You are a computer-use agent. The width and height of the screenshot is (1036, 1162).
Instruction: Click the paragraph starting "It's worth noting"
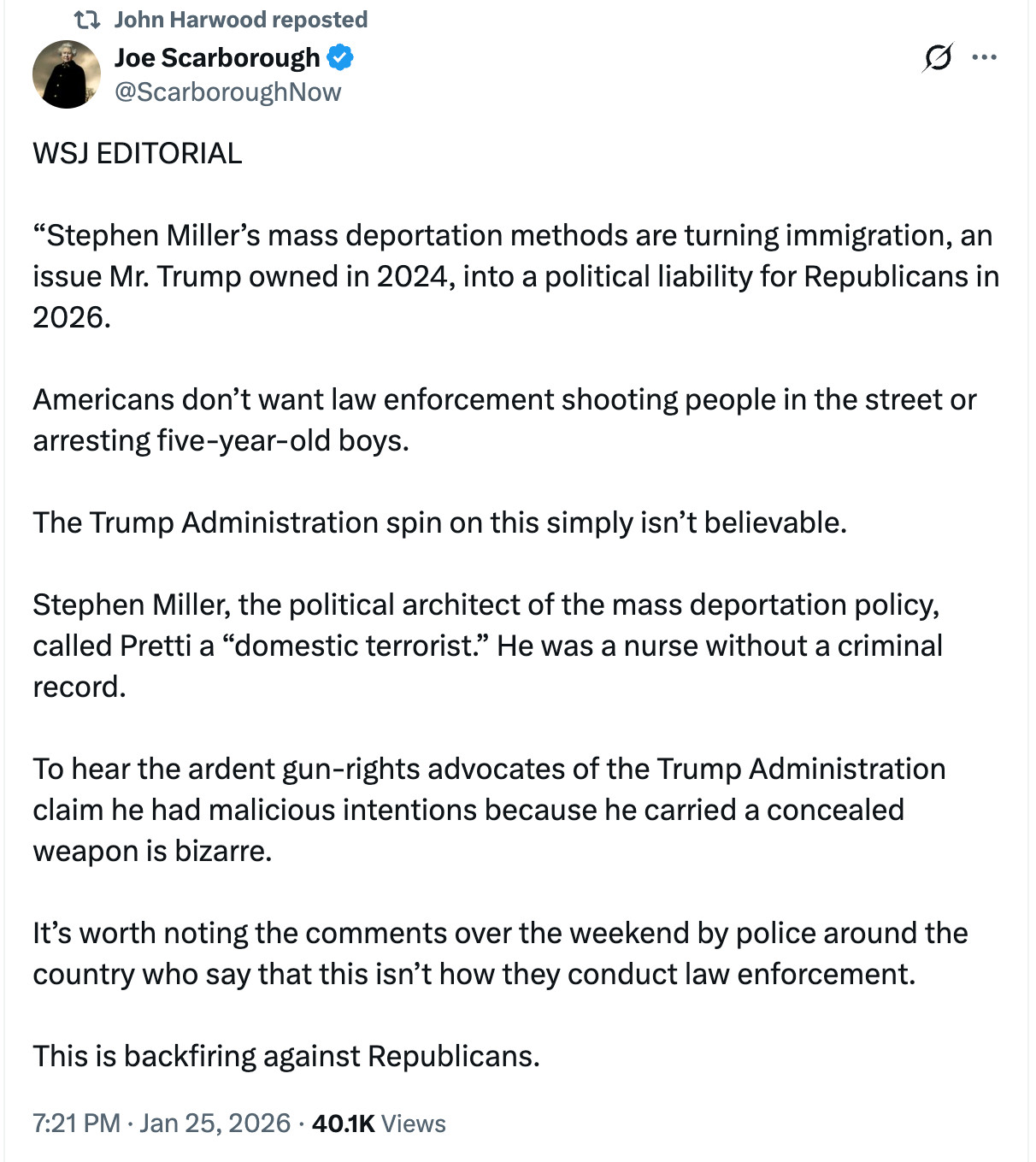pyautogui.click(x=500, y=953)
